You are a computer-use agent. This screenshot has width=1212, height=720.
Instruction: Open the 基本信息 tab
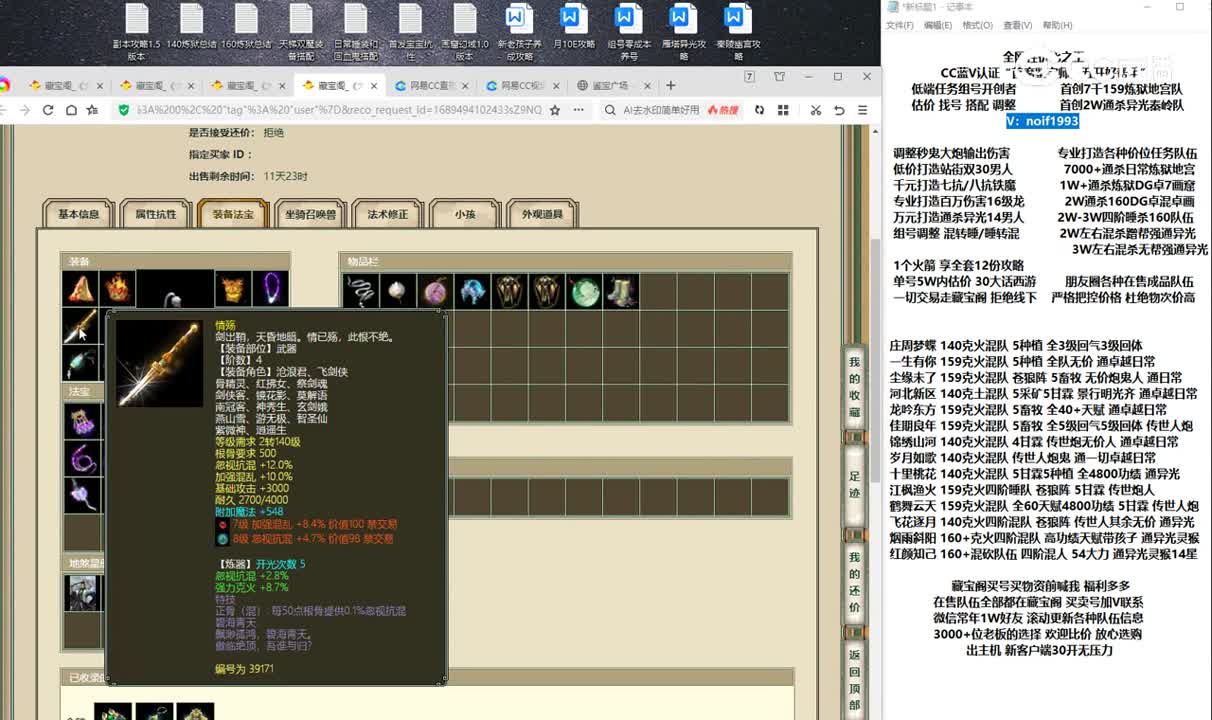pos(79,214)
